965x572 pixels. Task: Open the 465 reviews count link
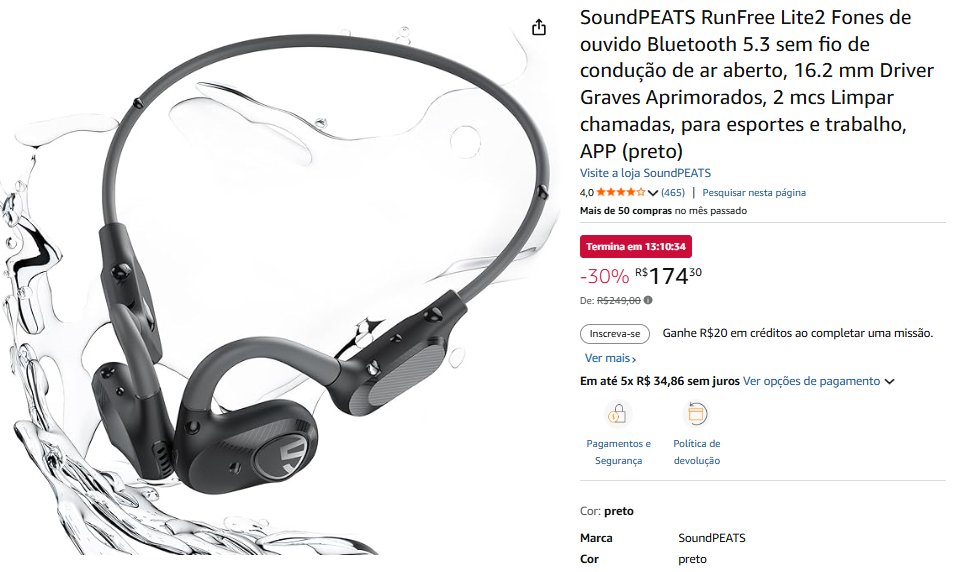tap(673, 192)
